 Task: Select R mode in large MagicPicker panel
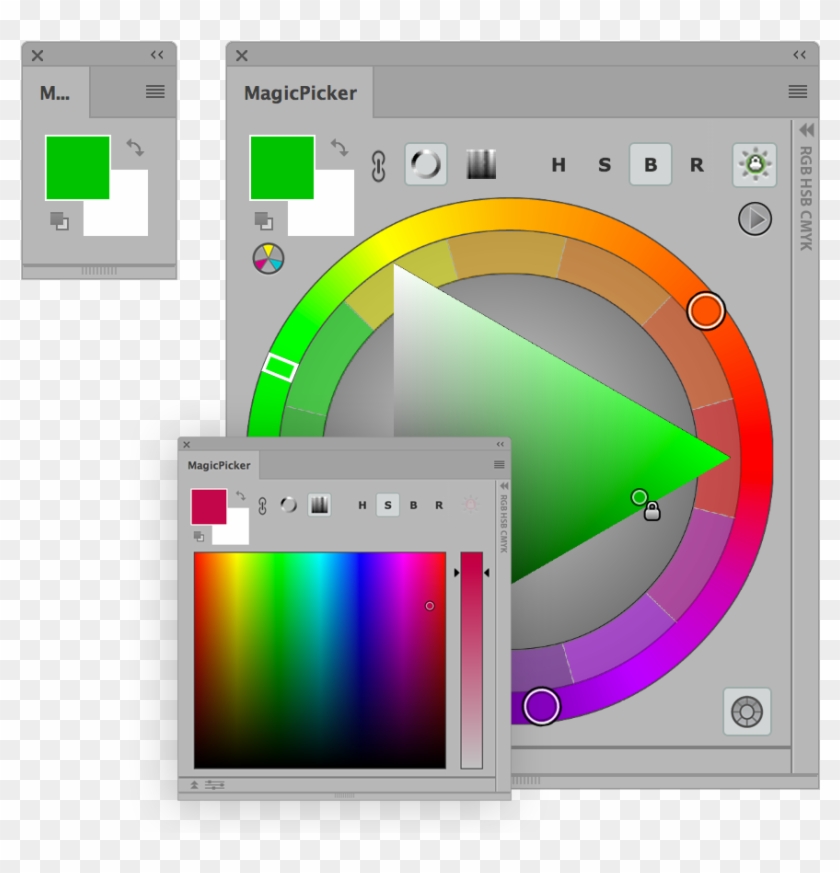pyautogui.click(x=696, y=165)
